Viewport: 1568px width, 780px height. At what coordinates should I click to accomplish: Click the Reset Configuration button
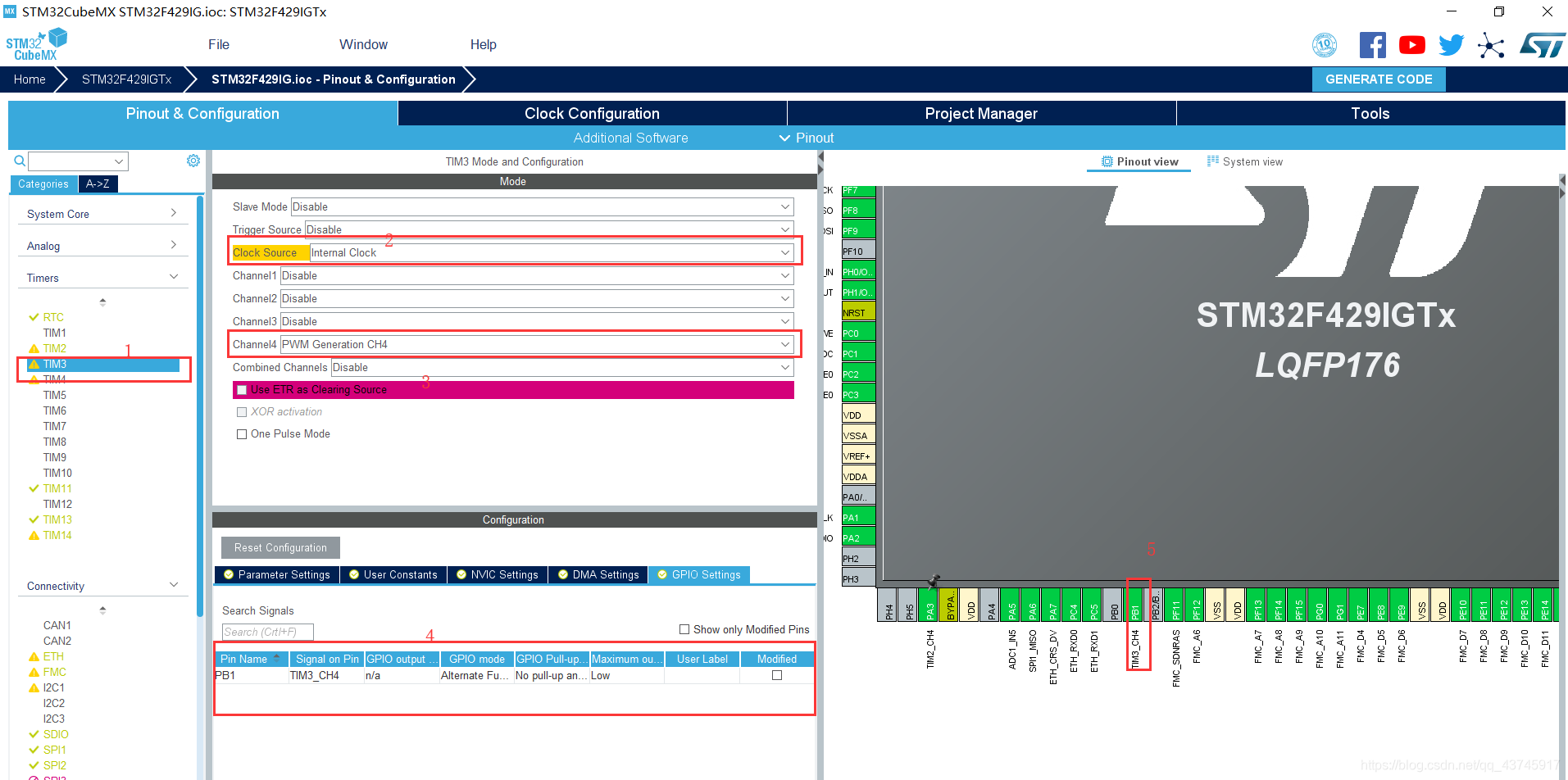[280, 547]
